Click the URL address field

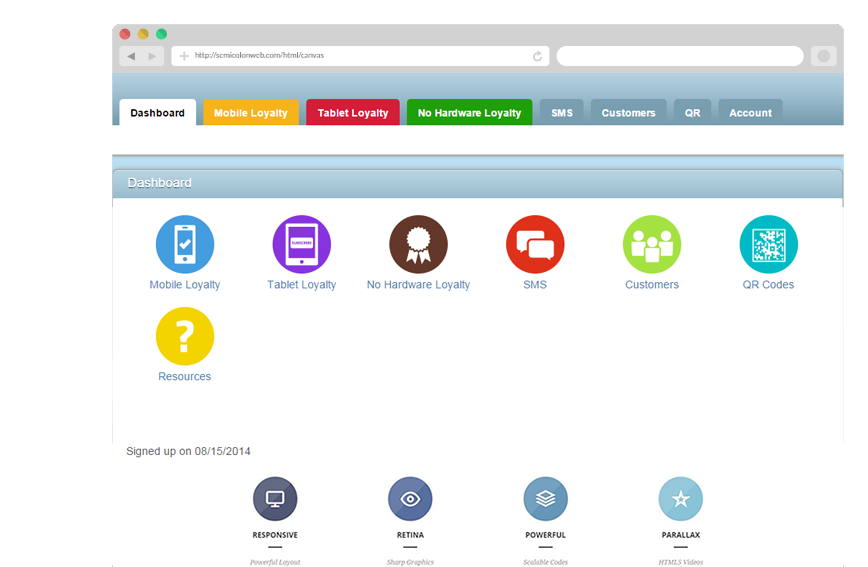pos(360,56)
